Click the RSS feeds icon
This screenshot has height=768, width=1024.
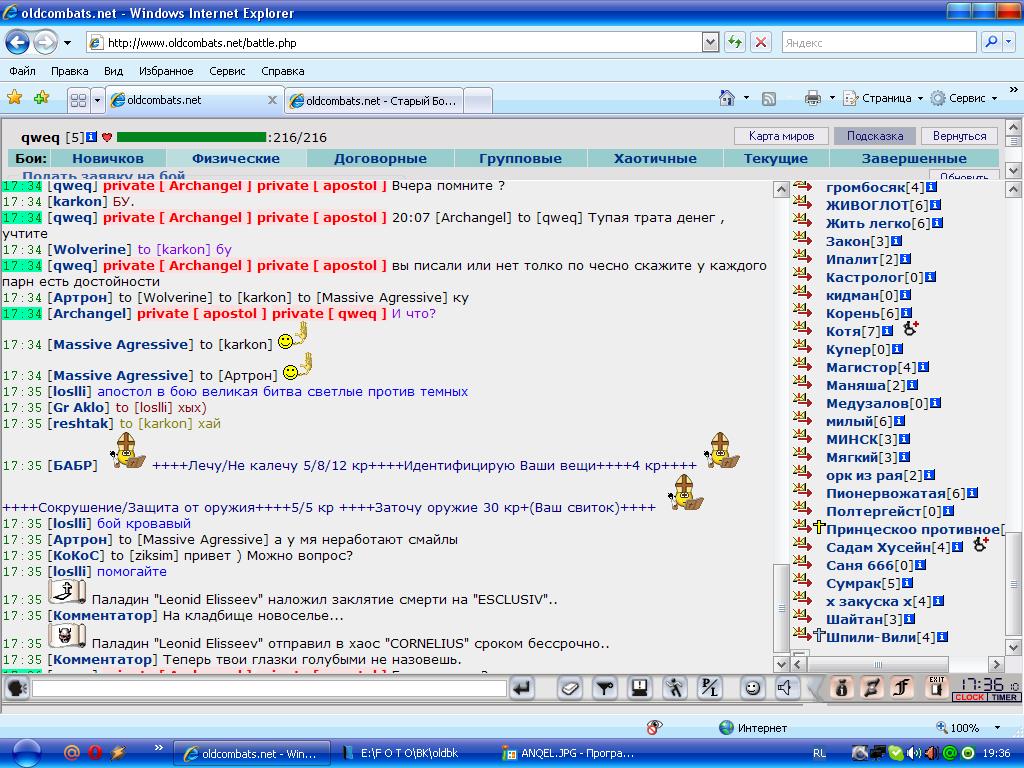coord(769,99)
